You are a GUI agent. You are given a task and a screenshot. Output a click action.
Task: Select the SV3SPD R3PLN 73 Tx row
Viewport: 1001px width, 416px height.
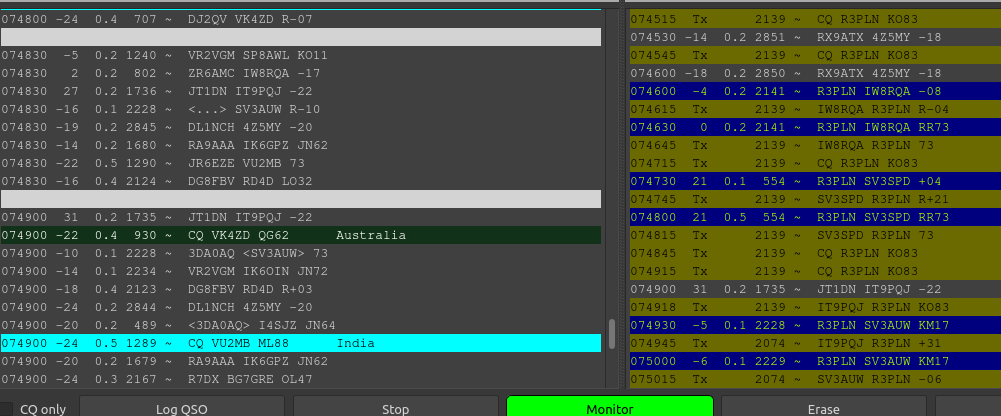[x=815, y=235]
